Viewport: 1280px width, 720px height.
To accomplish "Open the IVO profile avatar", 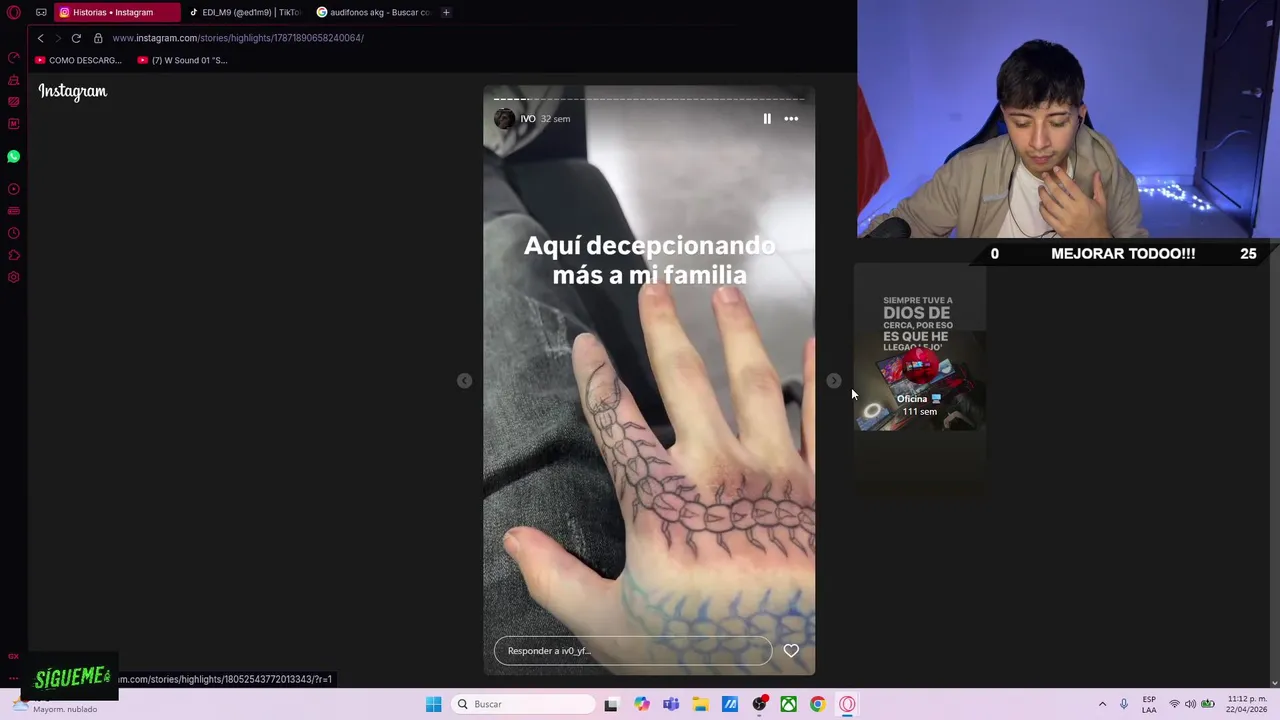I will 505,119.
